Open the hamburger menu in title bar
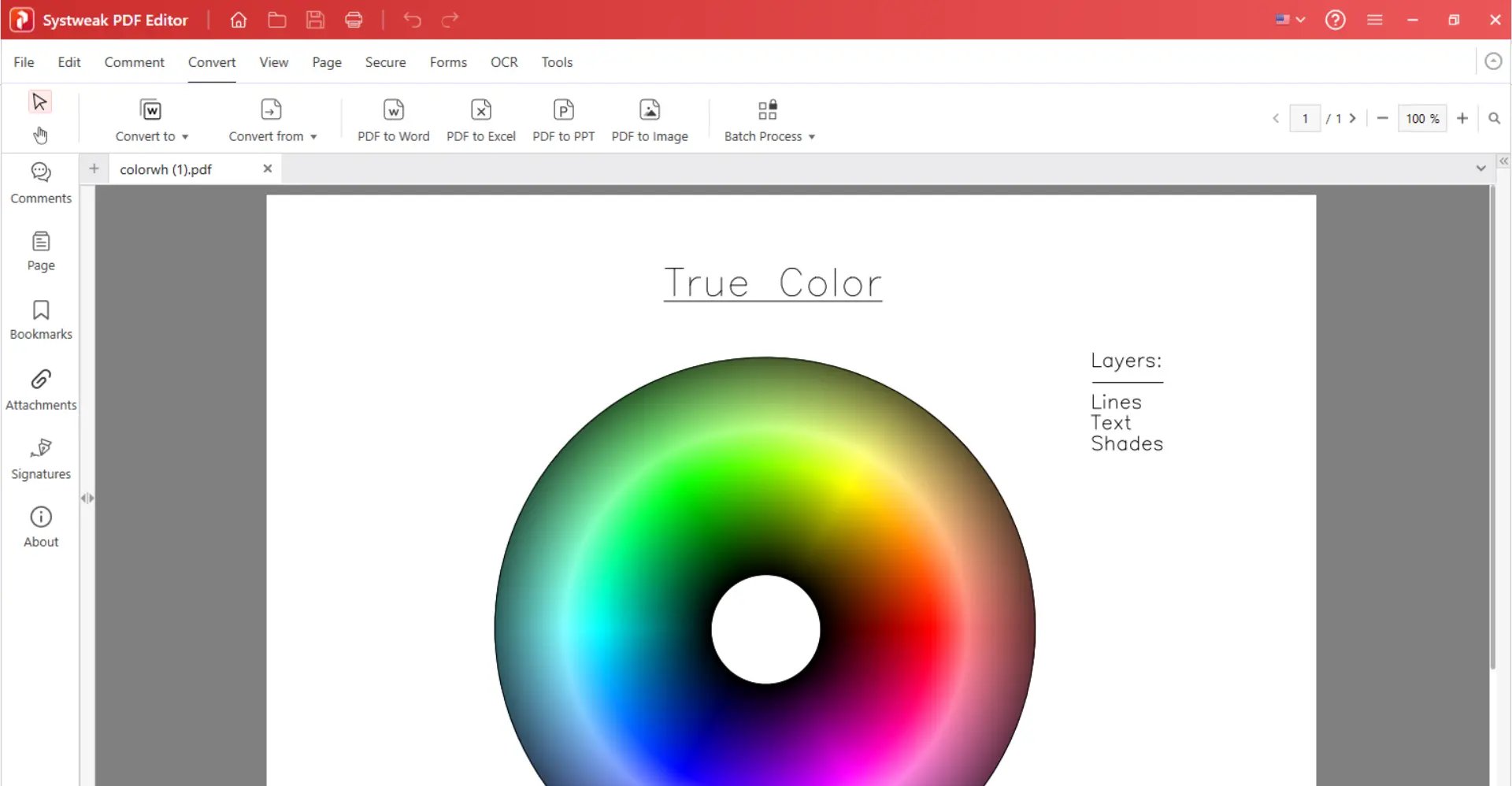The height and width of the screenshot is (786, 1512). point(1375,20)
